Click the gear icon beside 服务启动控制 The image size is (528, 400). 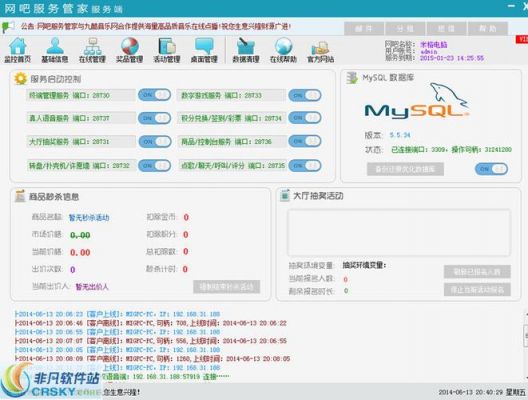coord(20,78)
